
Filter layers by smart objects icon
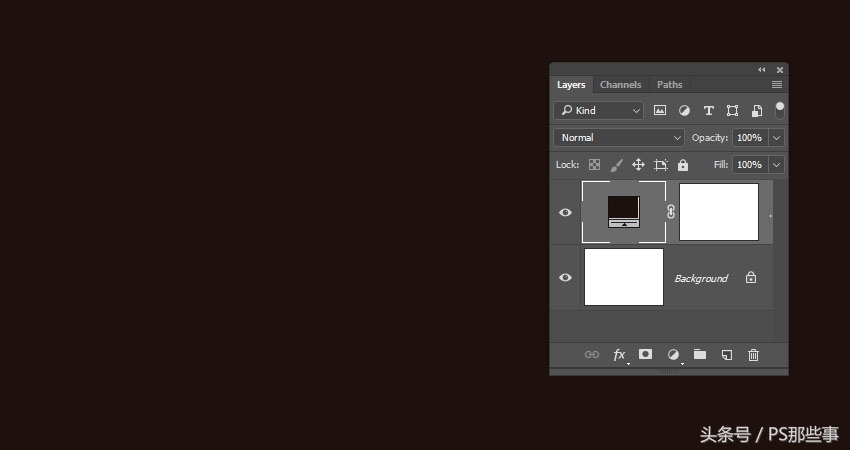click(x=757, y=111)
